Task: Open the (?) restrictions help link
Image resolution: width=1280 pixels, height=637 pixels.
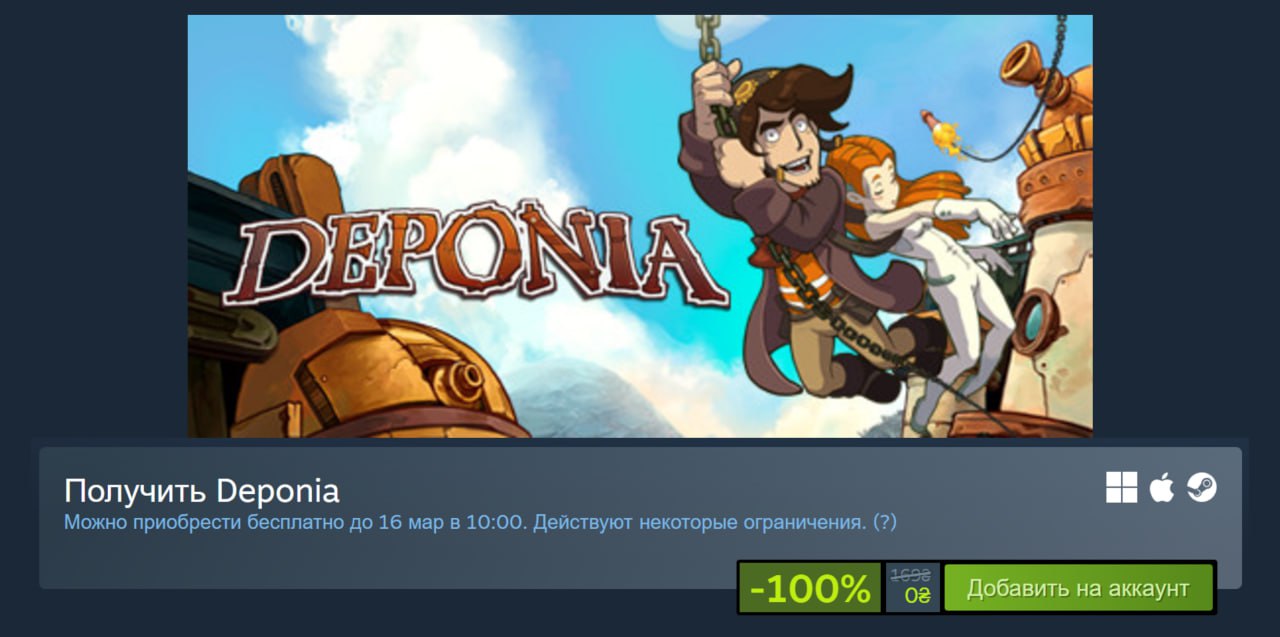Action: point(884,522)
